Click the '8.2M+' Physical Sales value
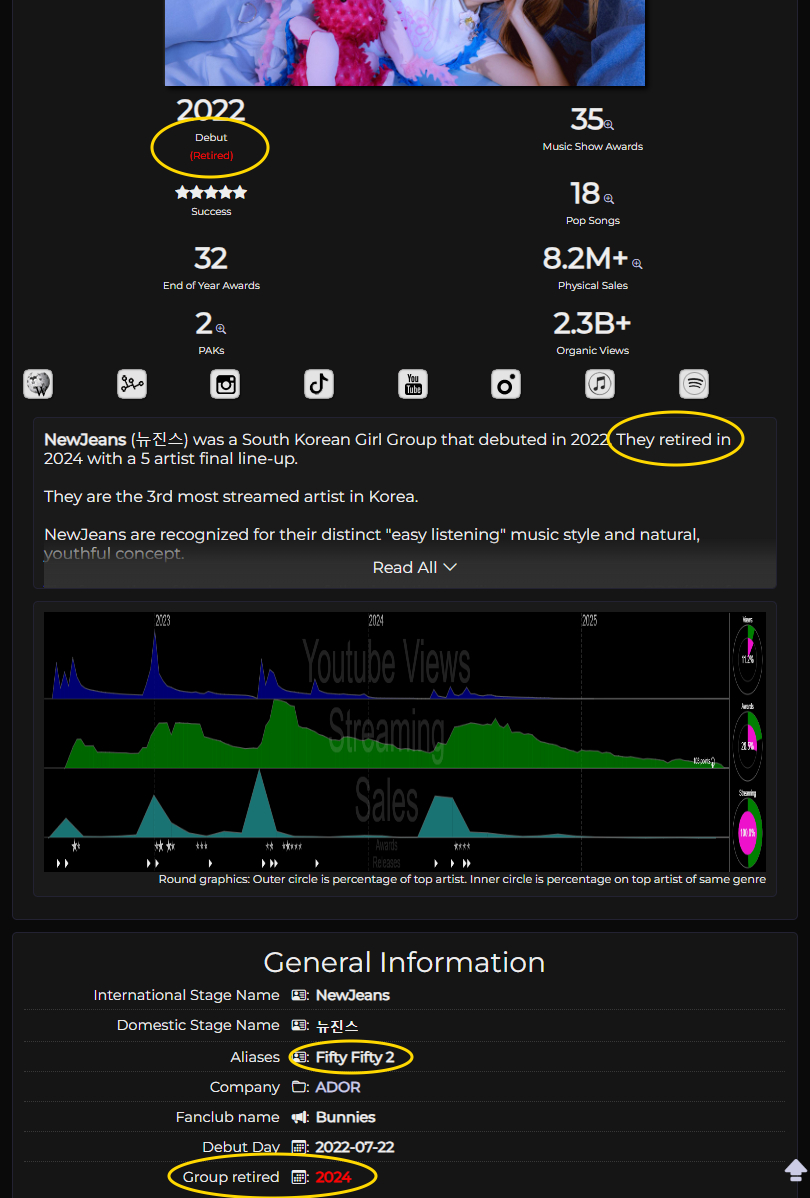This screenshot has width=810, height=1198. coord(585,258)
